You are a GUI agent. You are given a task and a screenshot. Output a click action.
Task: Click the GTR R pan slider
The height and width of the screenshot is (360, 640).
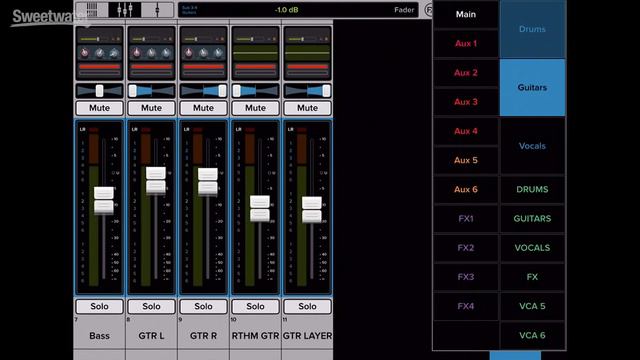pos(203,91)
